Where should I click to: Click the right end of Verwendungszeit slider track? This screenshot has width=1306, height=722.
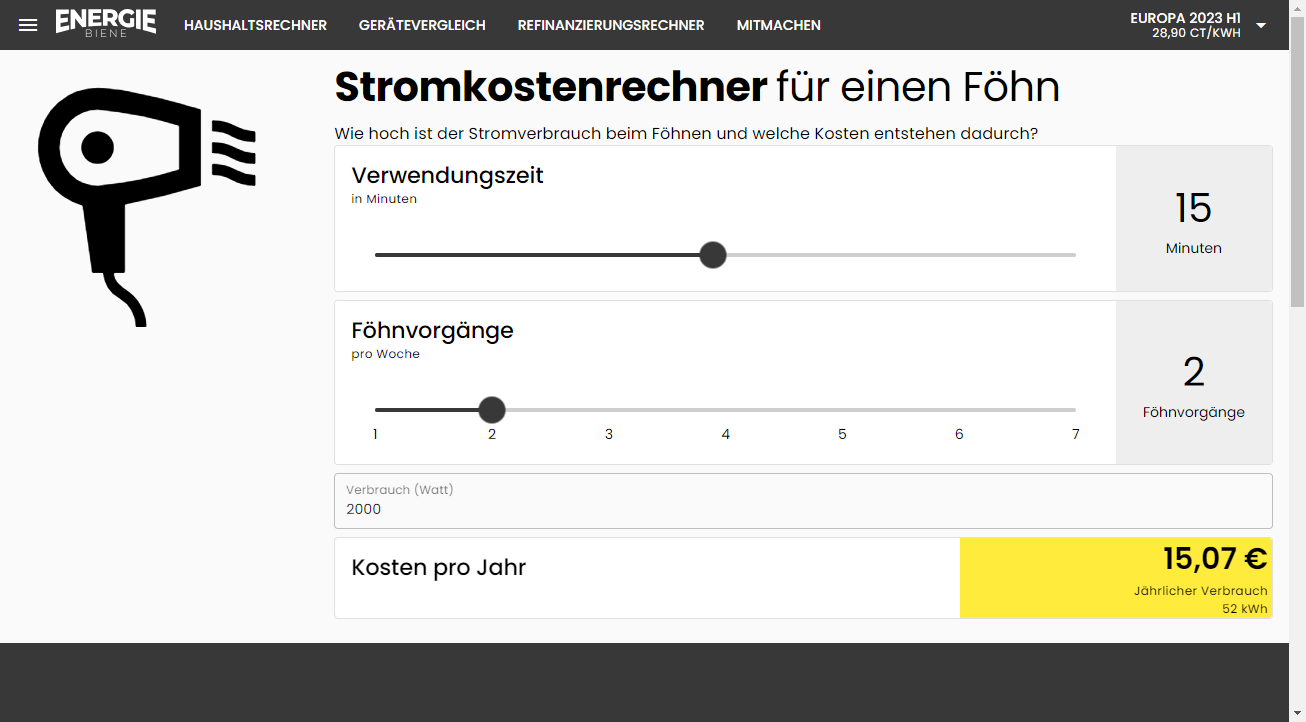coord(1073,255)
